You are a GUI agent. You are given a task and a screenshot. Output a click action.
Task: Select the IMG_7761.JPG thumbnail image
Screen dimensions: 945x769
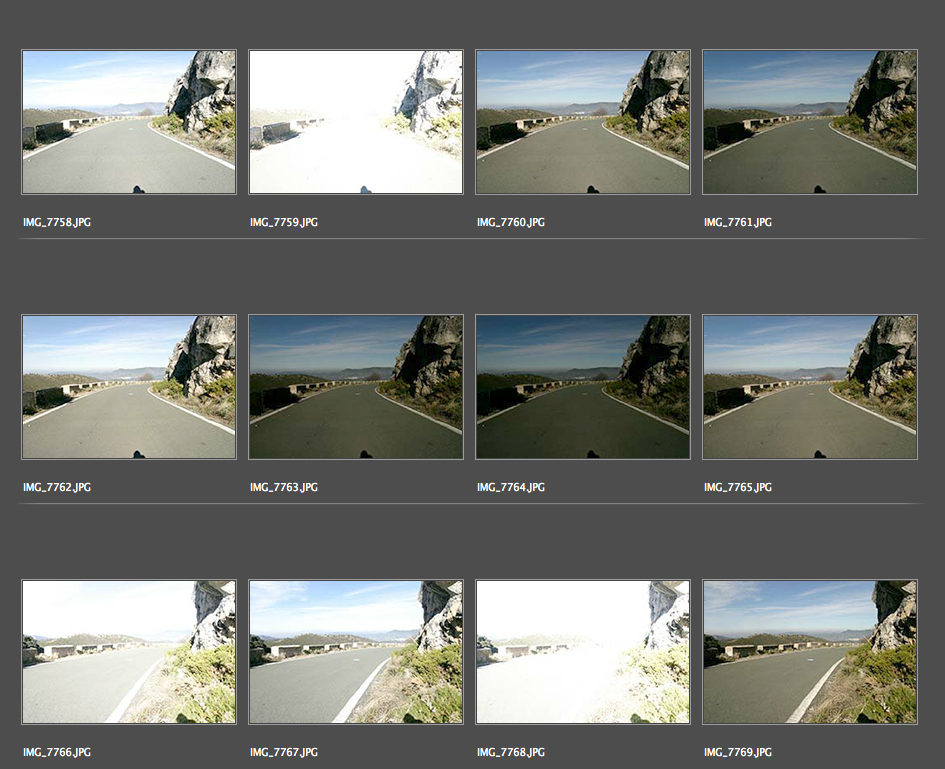coord(810,122)
